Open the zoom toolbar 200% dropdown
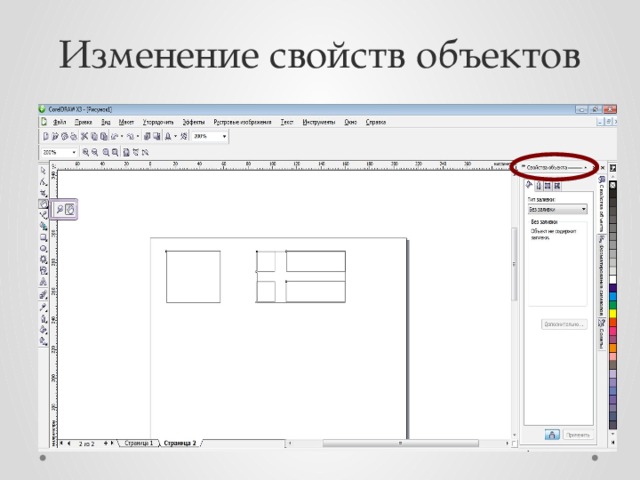Viewport: 640px width, 480px height. click(74, 152)
